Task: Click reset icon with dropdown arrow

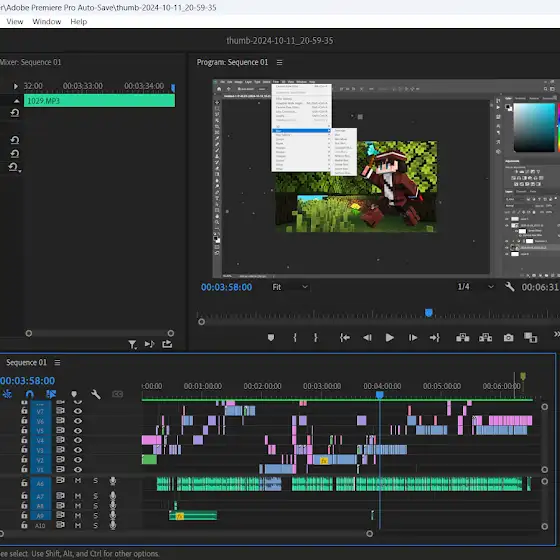Action: (14, 167)
